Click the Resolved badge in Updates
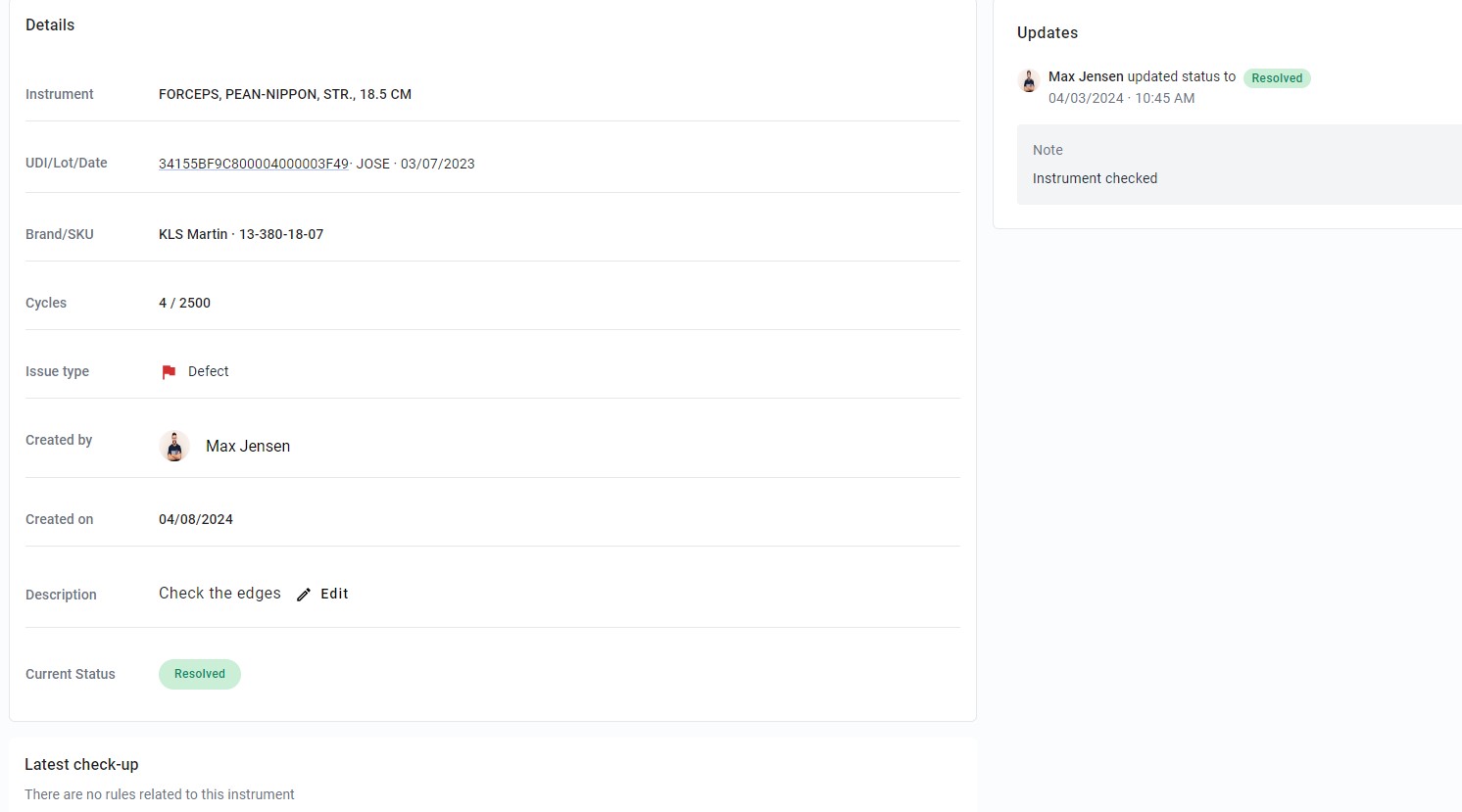1462x812 pixels. click(1277, 78)
